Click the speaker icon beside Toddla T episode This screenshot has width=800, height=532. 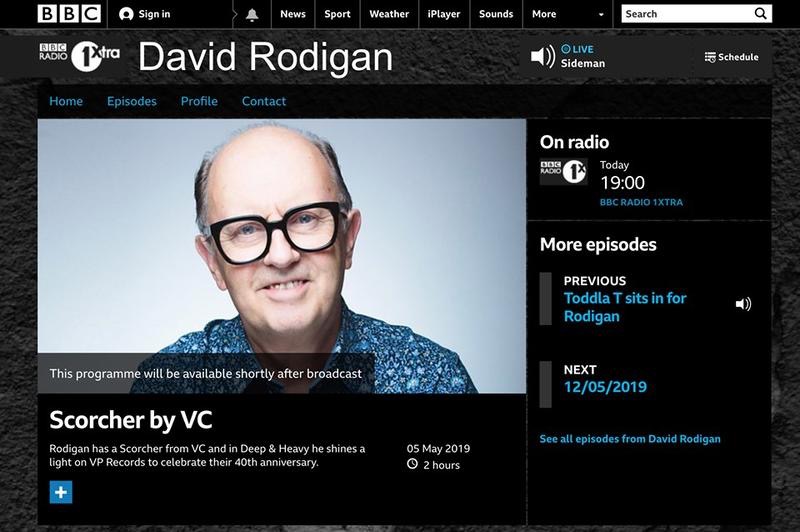pyautogui.click(x=743, y=305)
